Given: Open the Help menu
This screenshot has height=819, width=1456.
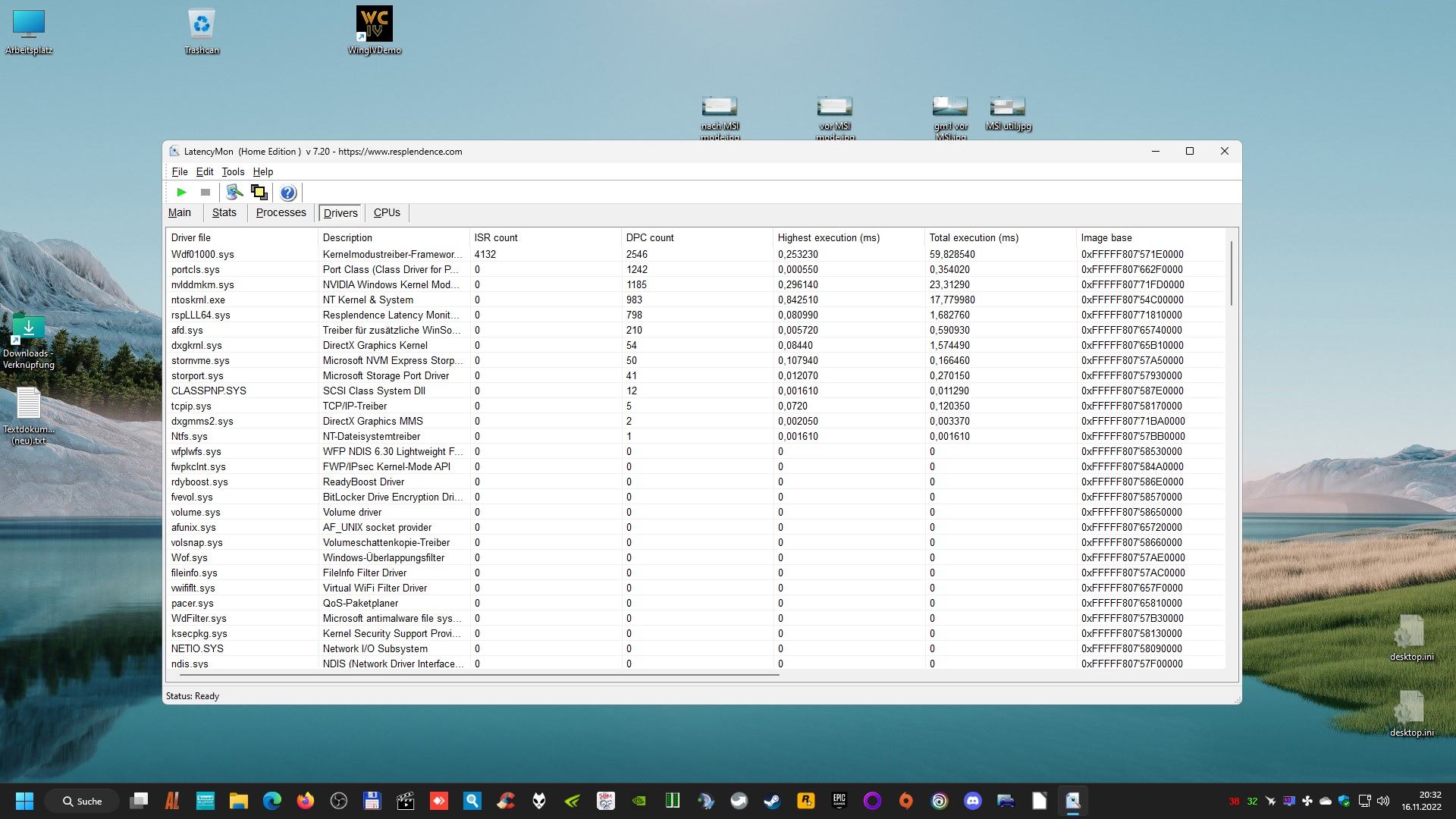Looking at the screenshot, I should pos(263,172).
